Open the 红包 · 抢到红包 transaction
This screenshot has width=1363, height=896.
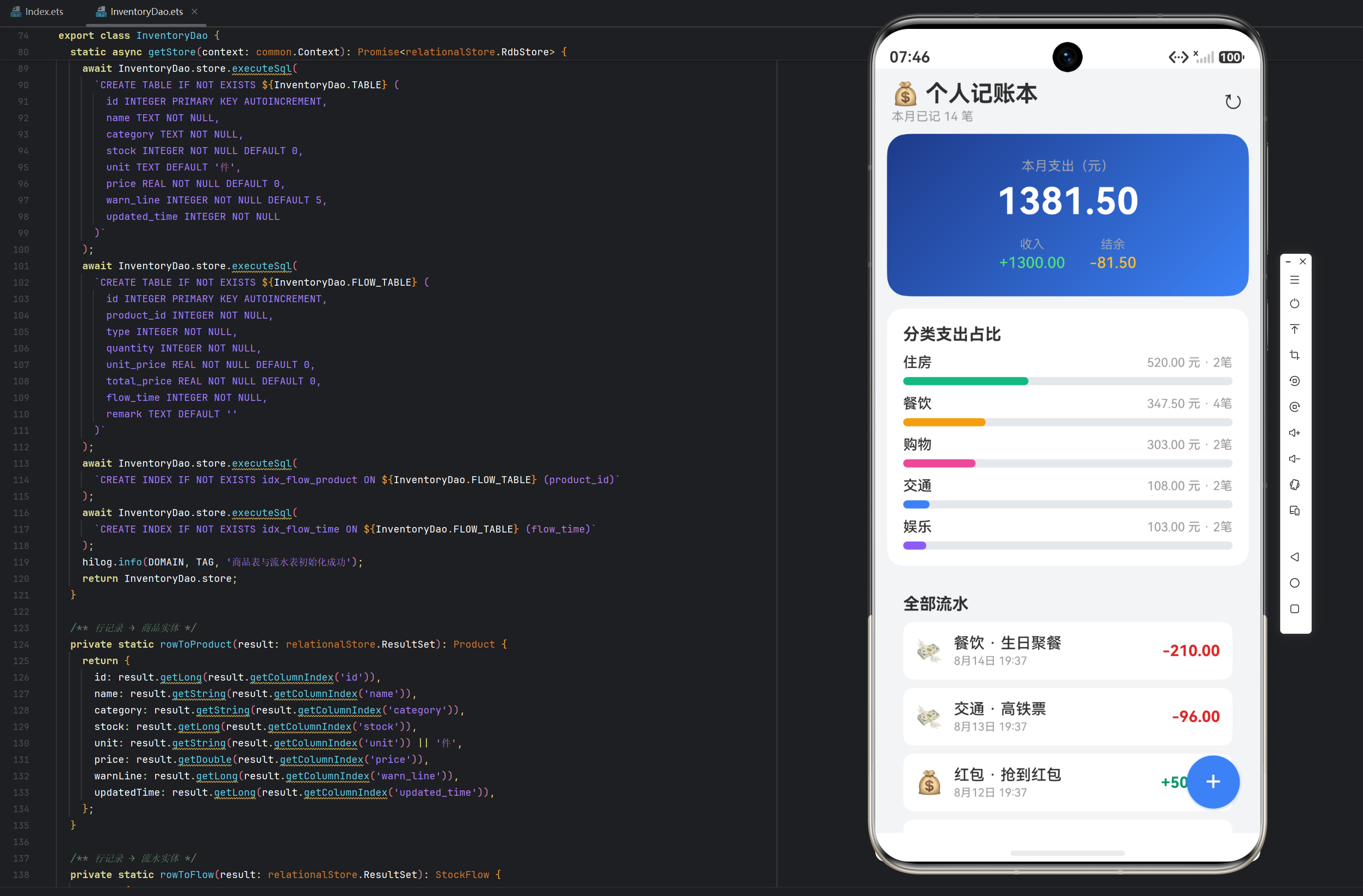pos(1067,783)
